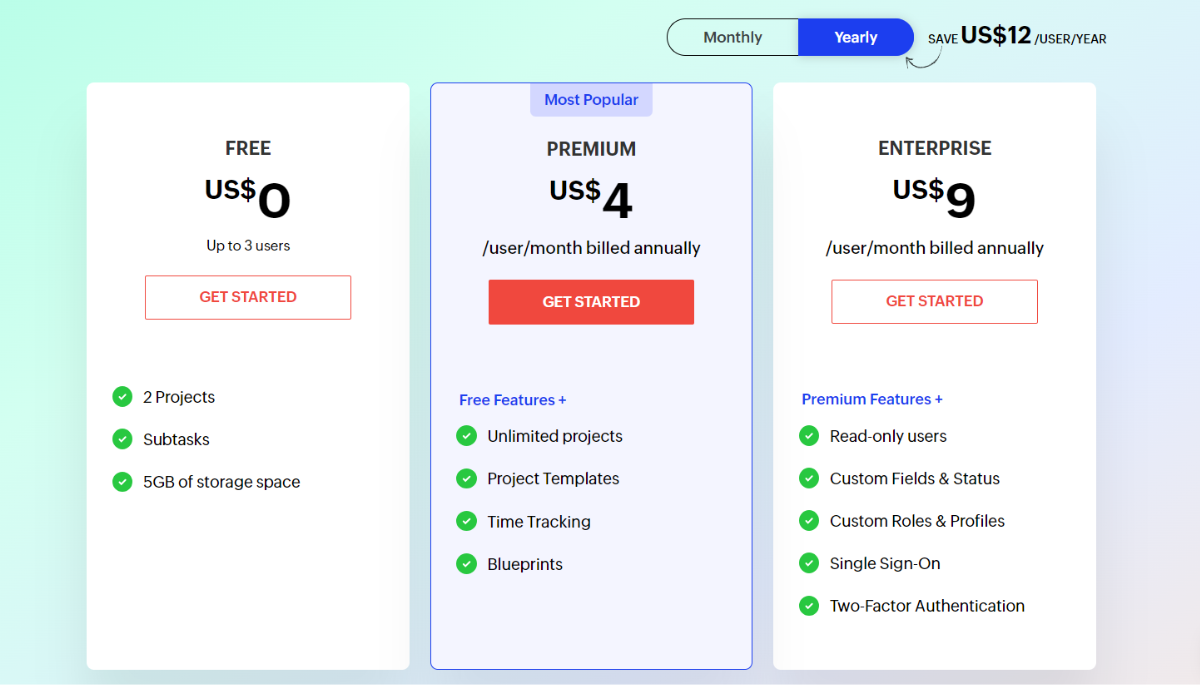Select the checkmark beside Custom Fields & Status

pyautogui.click(x=809, y=478)
